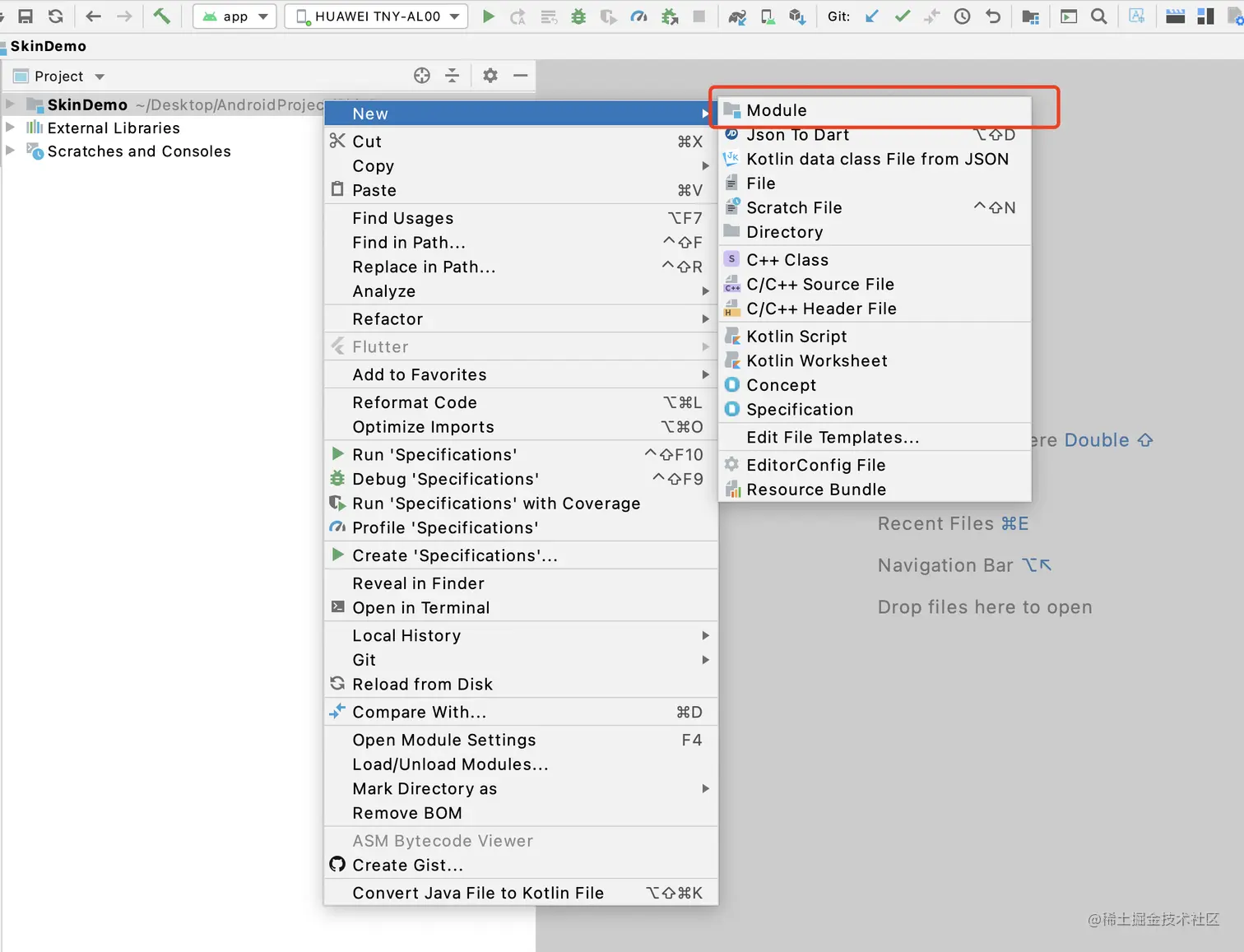Screen dimensions: 1244x952
Task: Choose Kotlin data class File from JSON
Action: [x=875, y=159]
